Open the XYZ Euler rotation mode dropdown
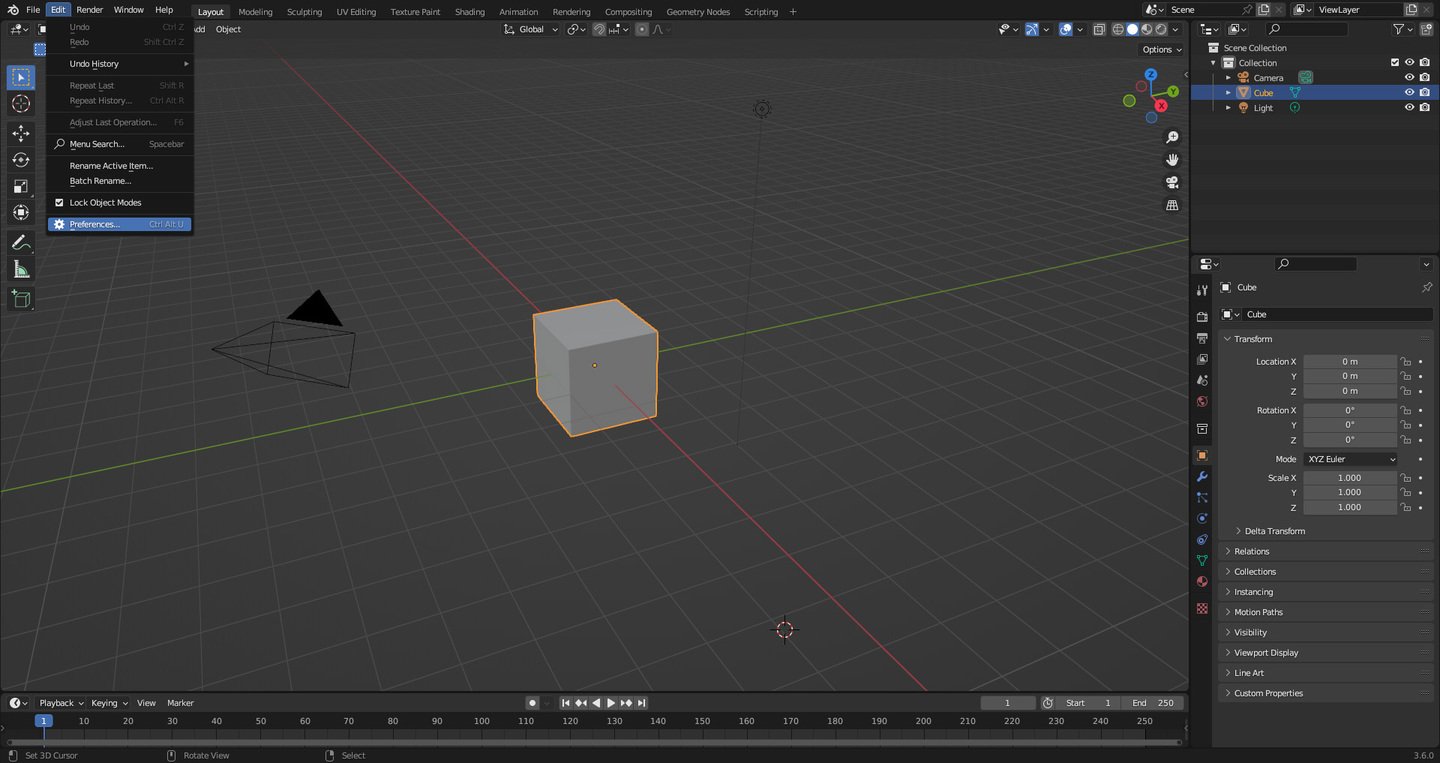 (1350, 459)
